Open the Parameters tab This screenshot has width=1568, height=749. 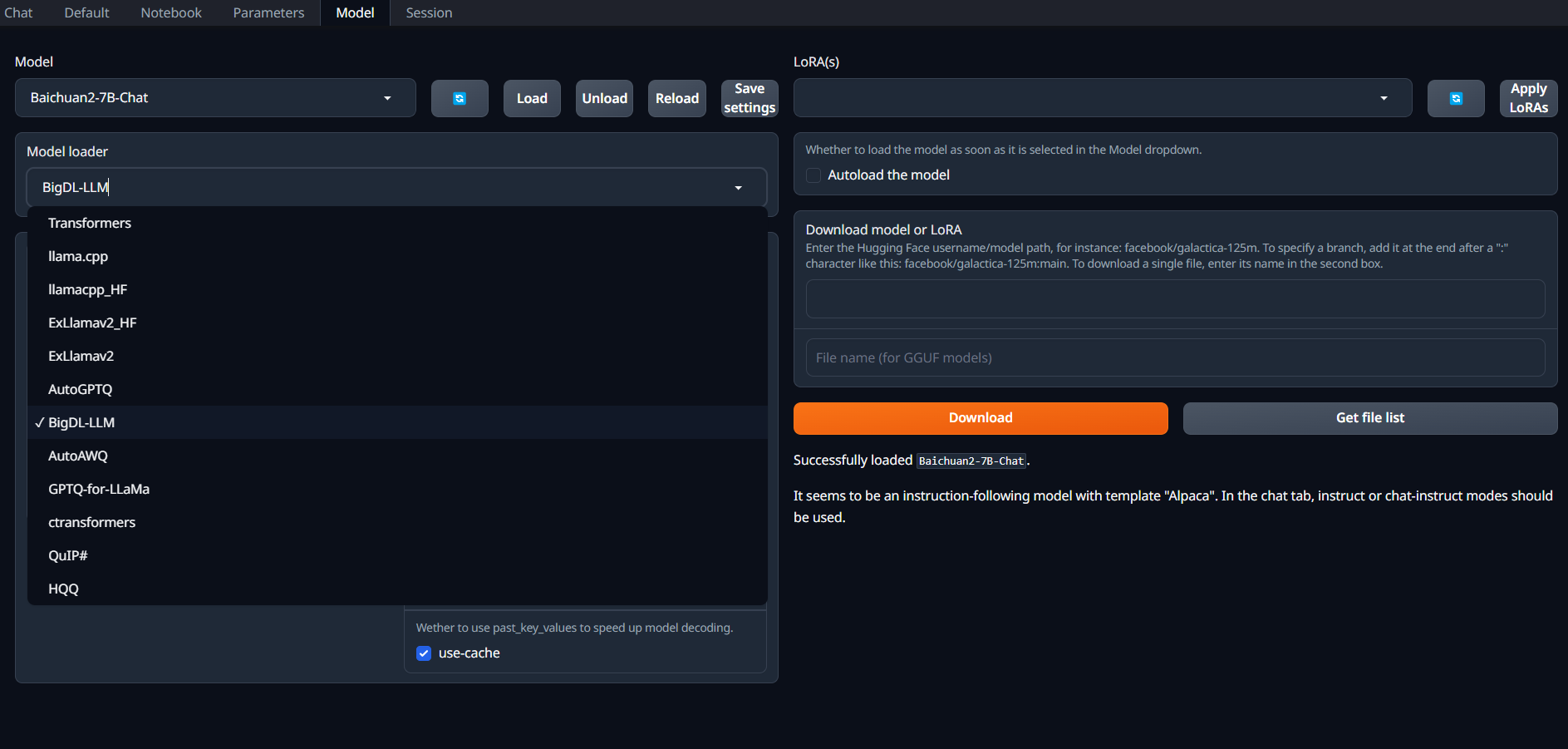268,12
